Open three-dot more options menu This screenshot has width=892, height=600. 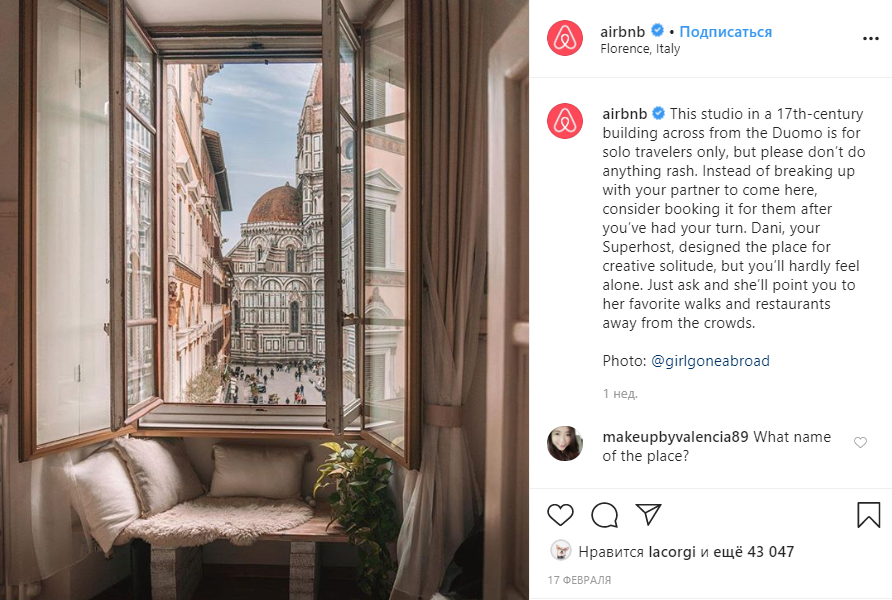pos(870,39)
